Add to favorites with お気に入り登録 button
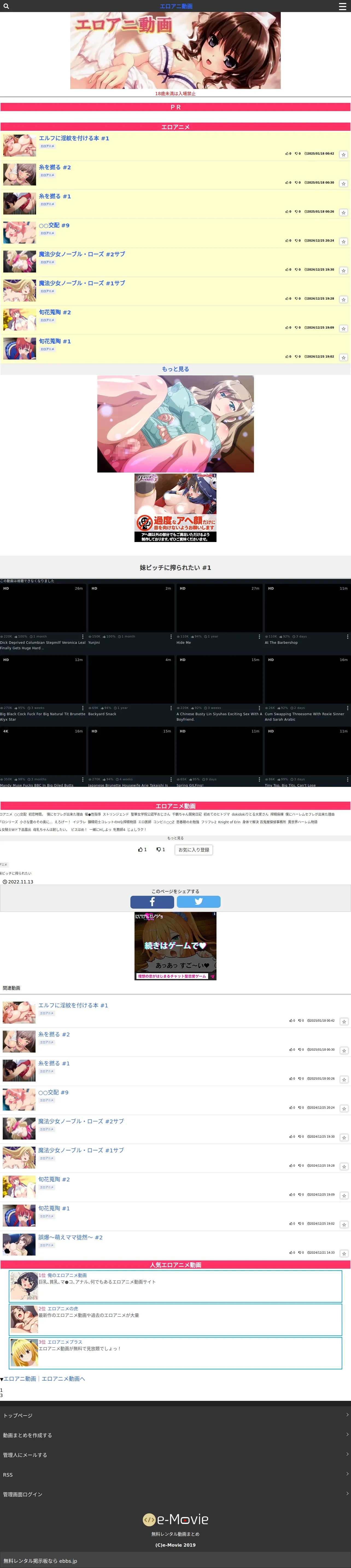The height and width of the screenshot is (1568, 351). [194, 850]
